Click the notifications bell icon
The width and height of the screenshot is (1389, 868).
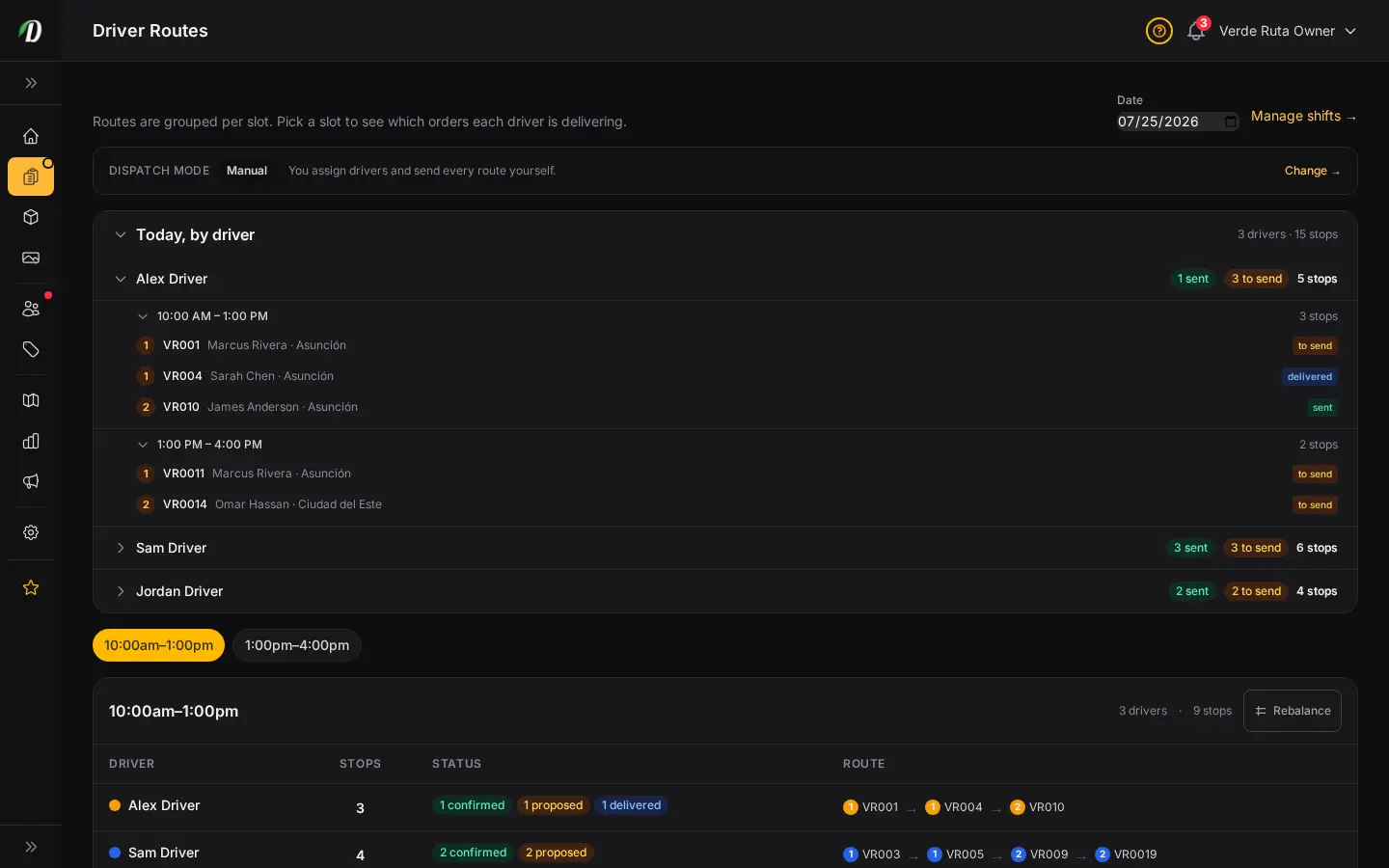1196,31
